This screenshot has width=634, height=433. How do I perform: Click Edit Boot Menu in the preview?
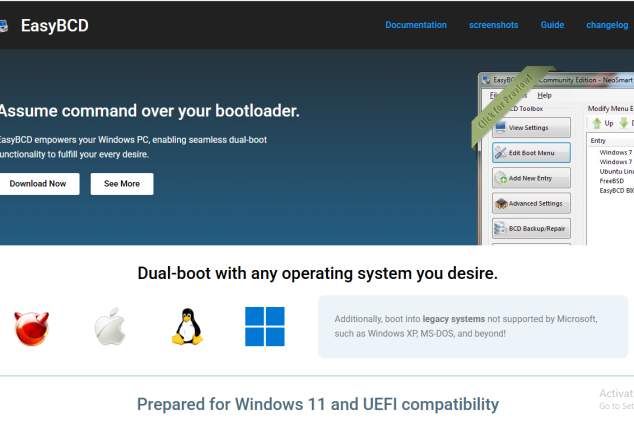pos(531,153)
